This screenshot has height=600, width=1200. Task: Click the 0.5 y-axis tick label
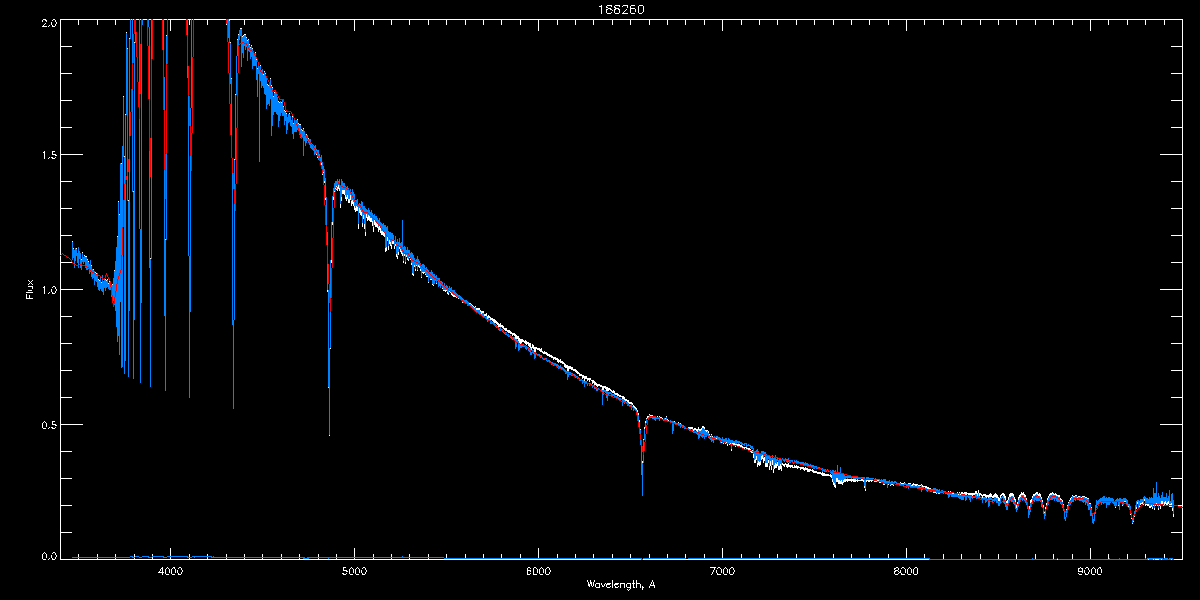click(48, 424)
